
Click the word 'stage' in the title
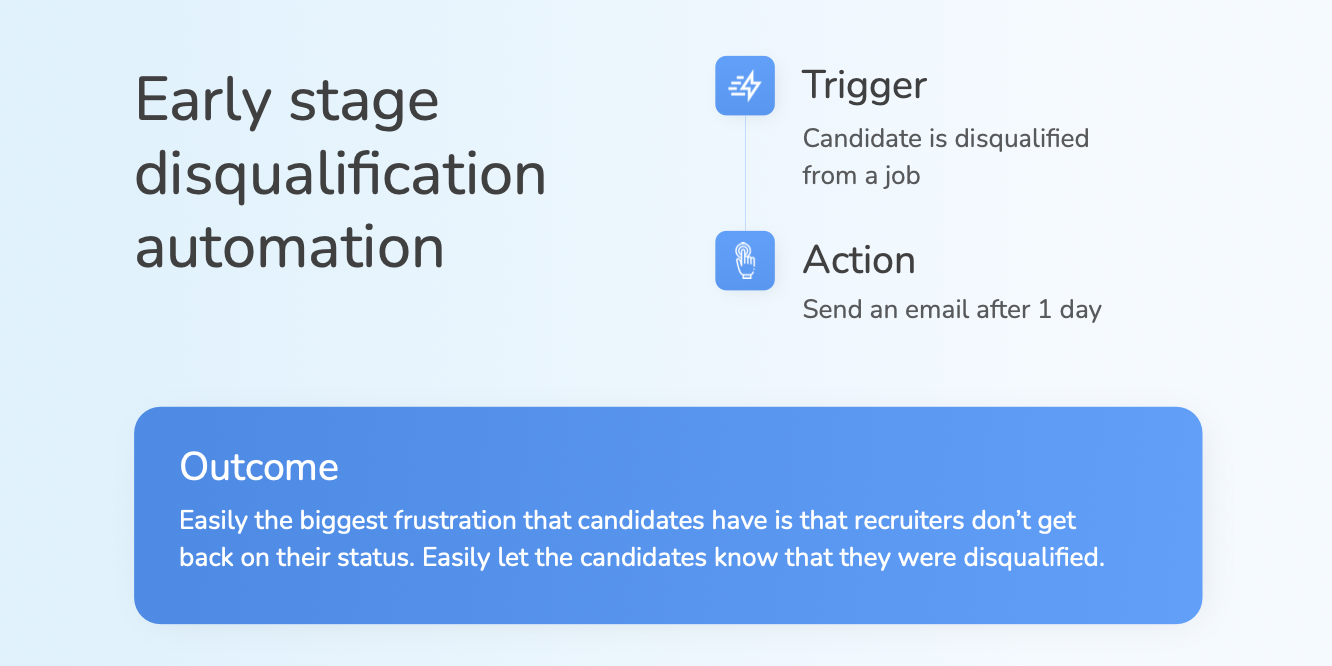[363, 103]
